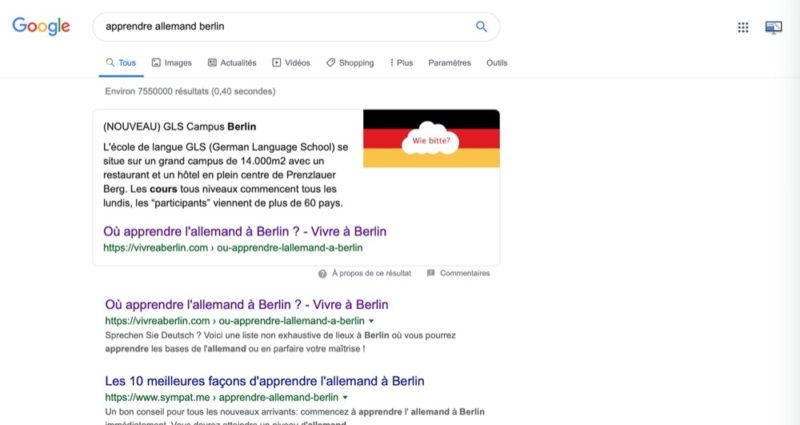Open the Images tab

point(172,63)
